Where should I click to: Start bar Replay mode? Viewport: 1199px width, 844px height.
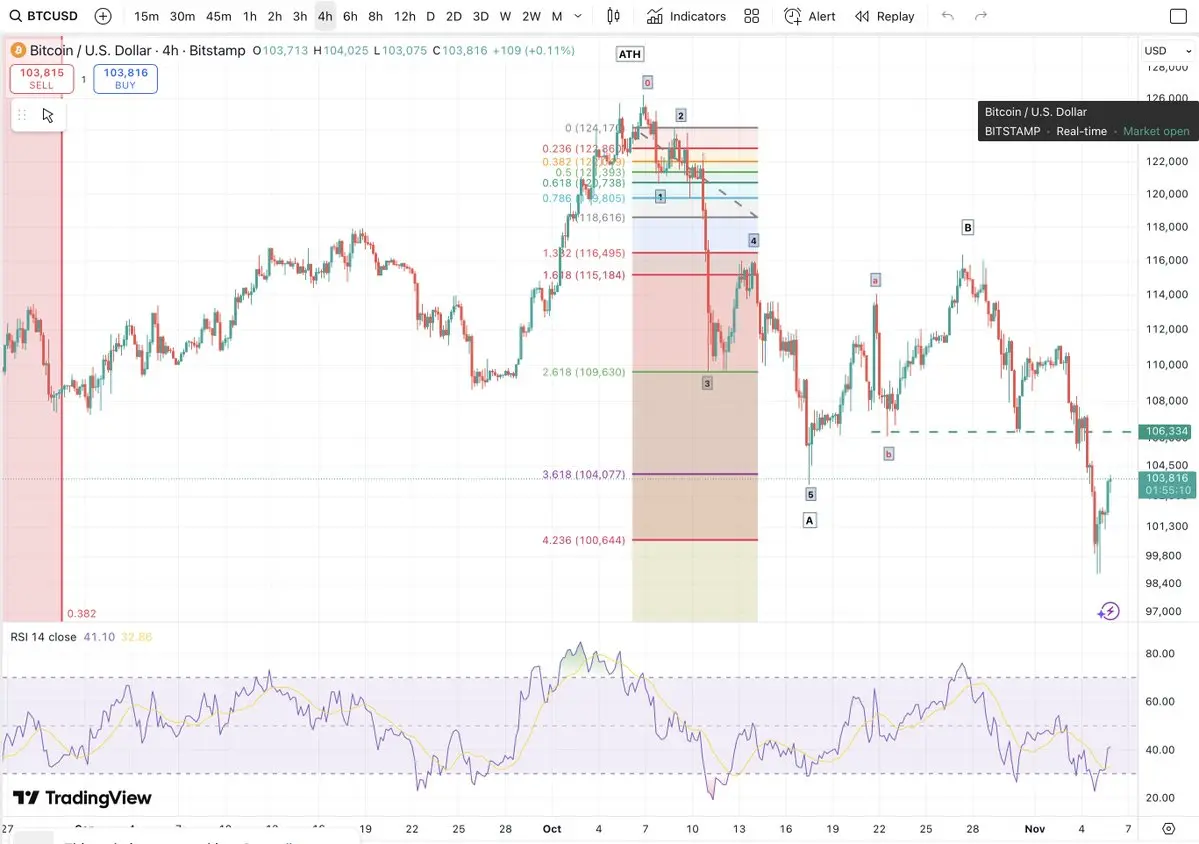[885, 16]
